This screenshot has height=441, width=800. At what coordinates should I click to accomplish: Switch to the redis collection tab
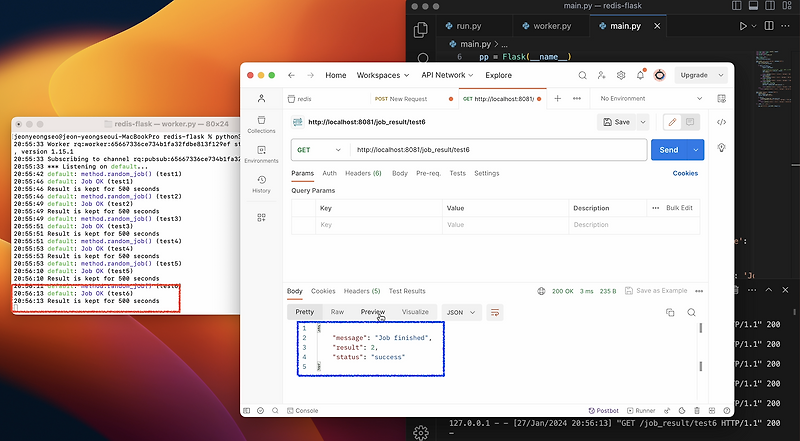click(301, 99)
